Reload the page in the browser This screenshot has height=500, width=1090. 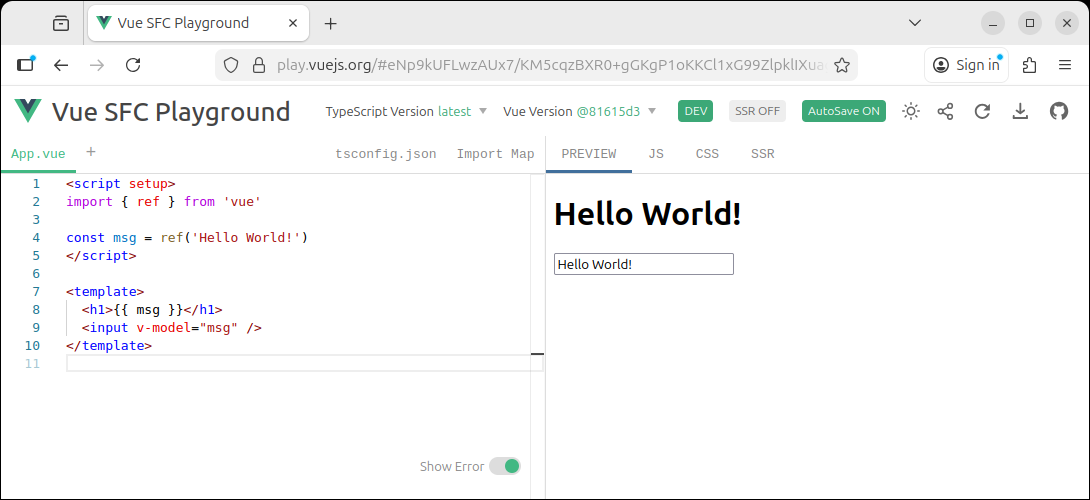pyautogui.click(x=133, y=65)
